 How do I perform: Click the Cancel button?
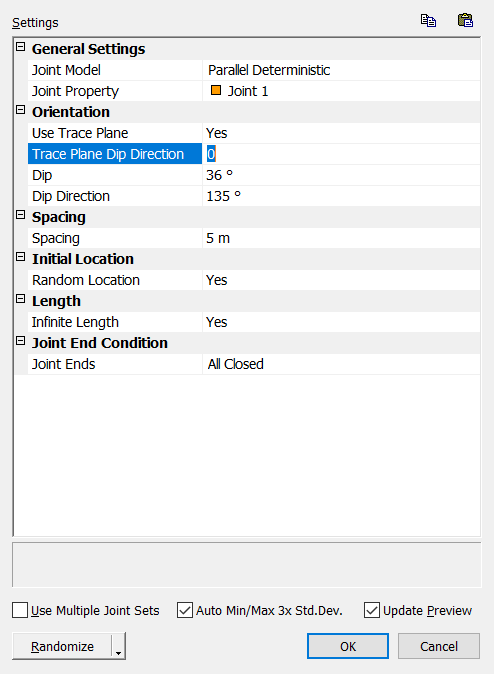[439, 646]
